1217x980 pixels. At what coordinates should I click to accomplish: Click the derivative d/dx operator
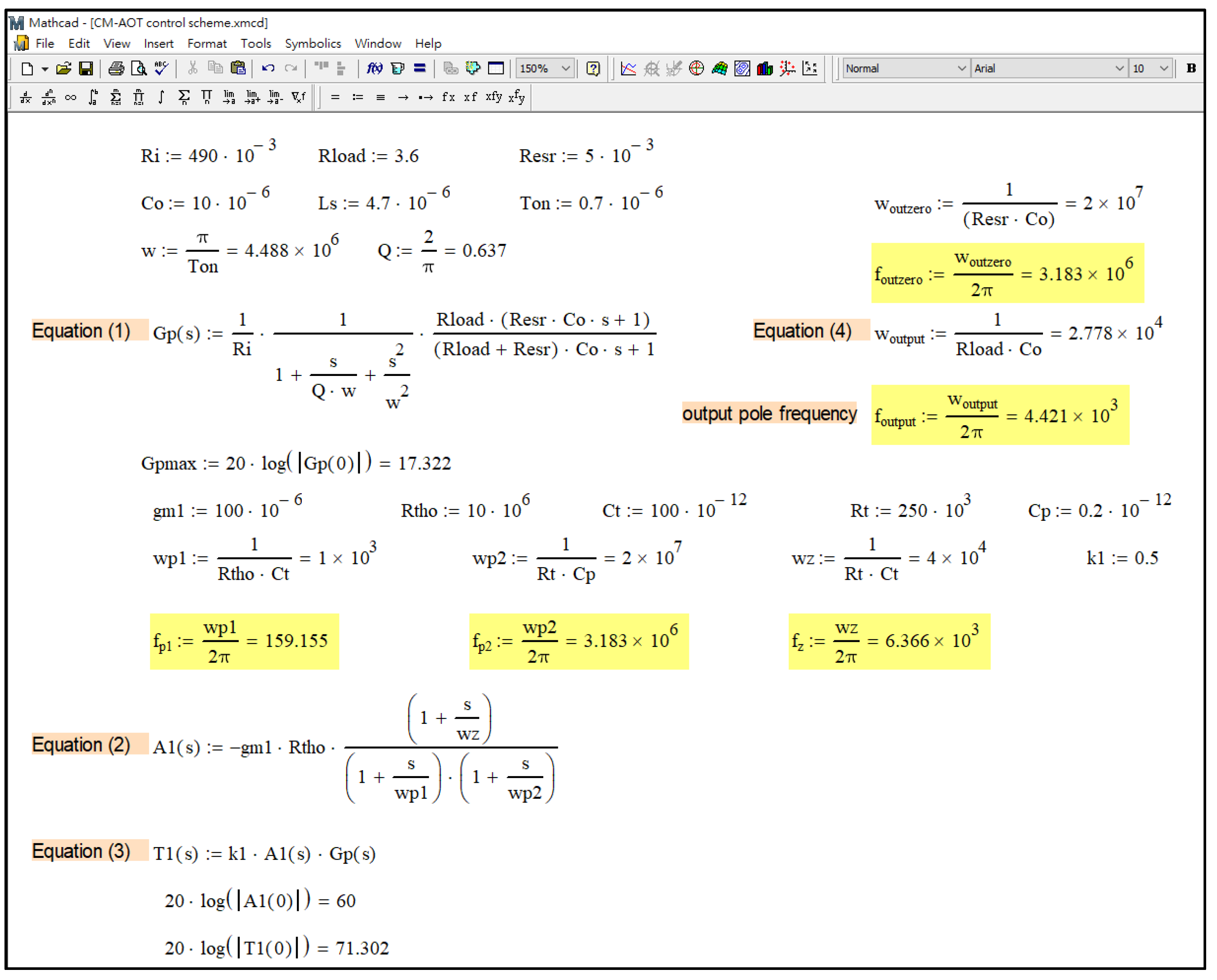(25, 97)
